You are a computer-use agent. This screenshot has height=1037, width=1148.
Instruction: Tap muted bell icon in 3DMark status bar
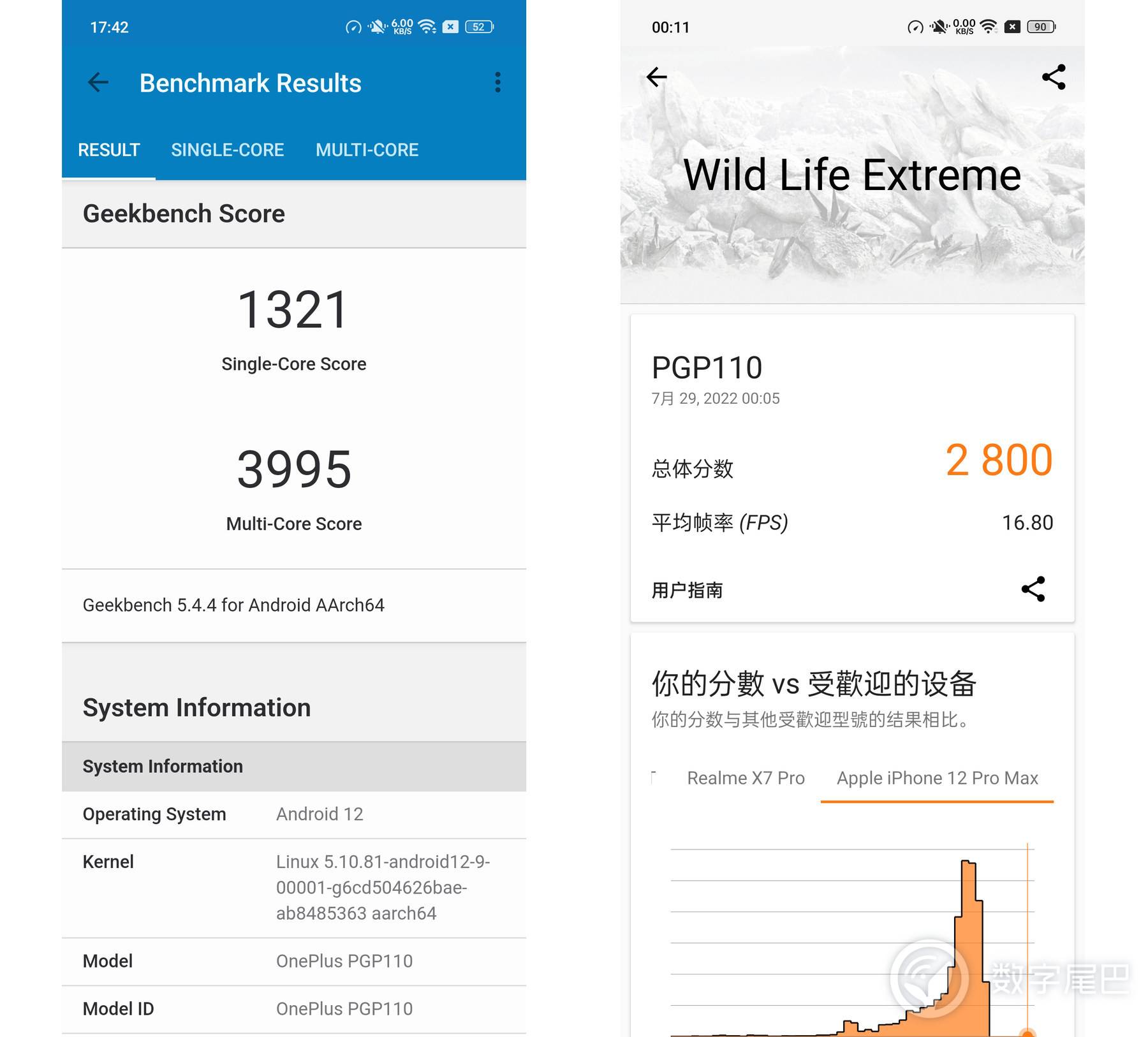tap(939, 27)
